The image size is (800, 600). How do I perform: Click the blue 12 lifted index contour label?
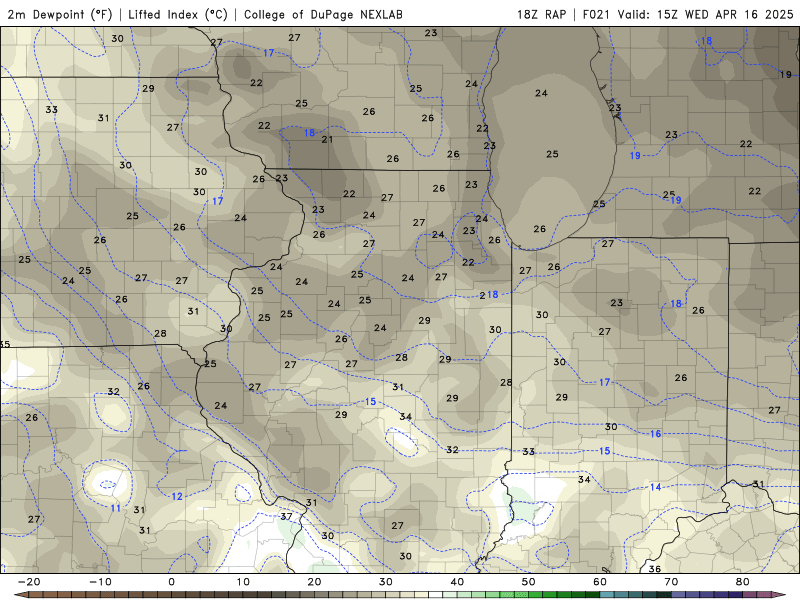pyautogui.click(x=177, y=496)
